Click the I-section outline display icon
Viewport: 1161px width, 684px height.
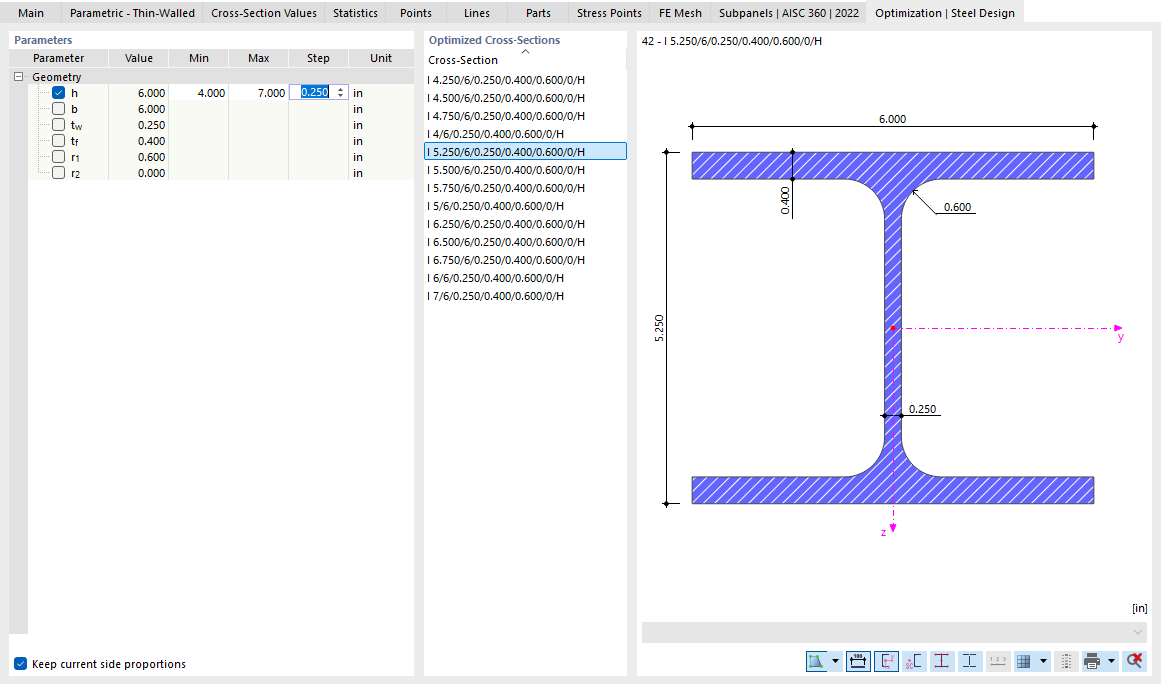(969, 661)
